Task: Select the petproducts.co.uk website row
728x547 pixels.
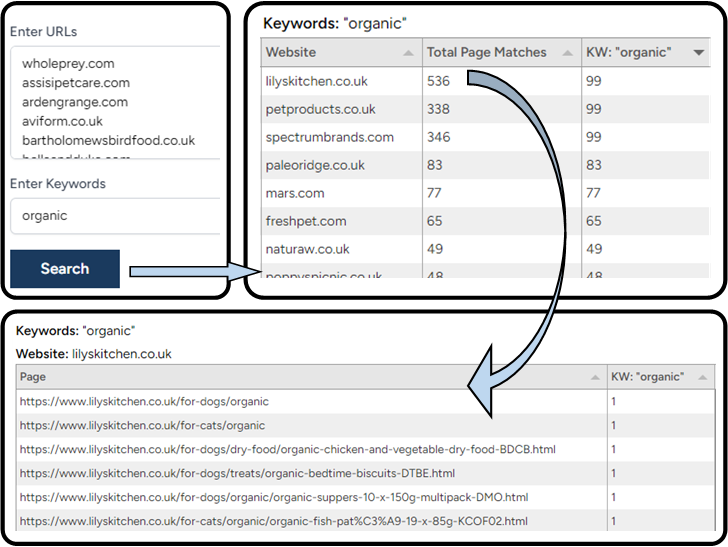Action: tap(320, 109)
